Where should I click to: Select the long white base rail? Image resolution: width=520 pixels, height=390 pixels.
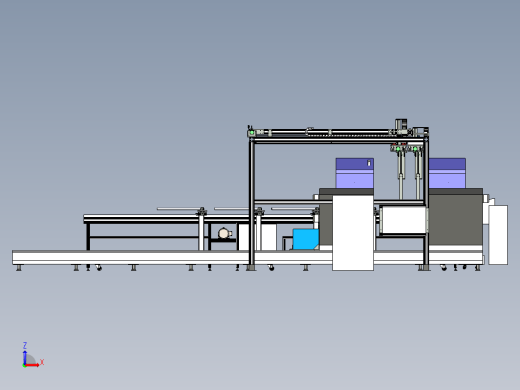[x=167, y=258]
